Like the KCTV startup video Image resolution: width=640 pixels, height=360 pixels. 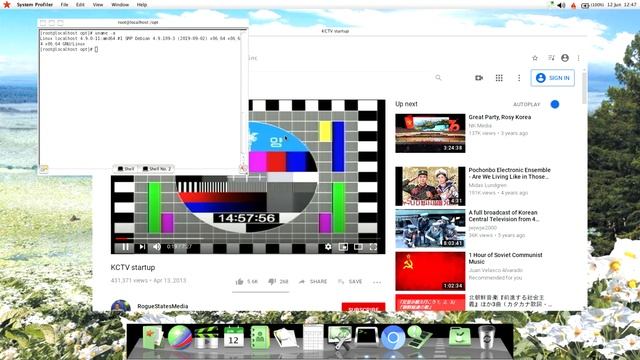click(x=247, y=282)
